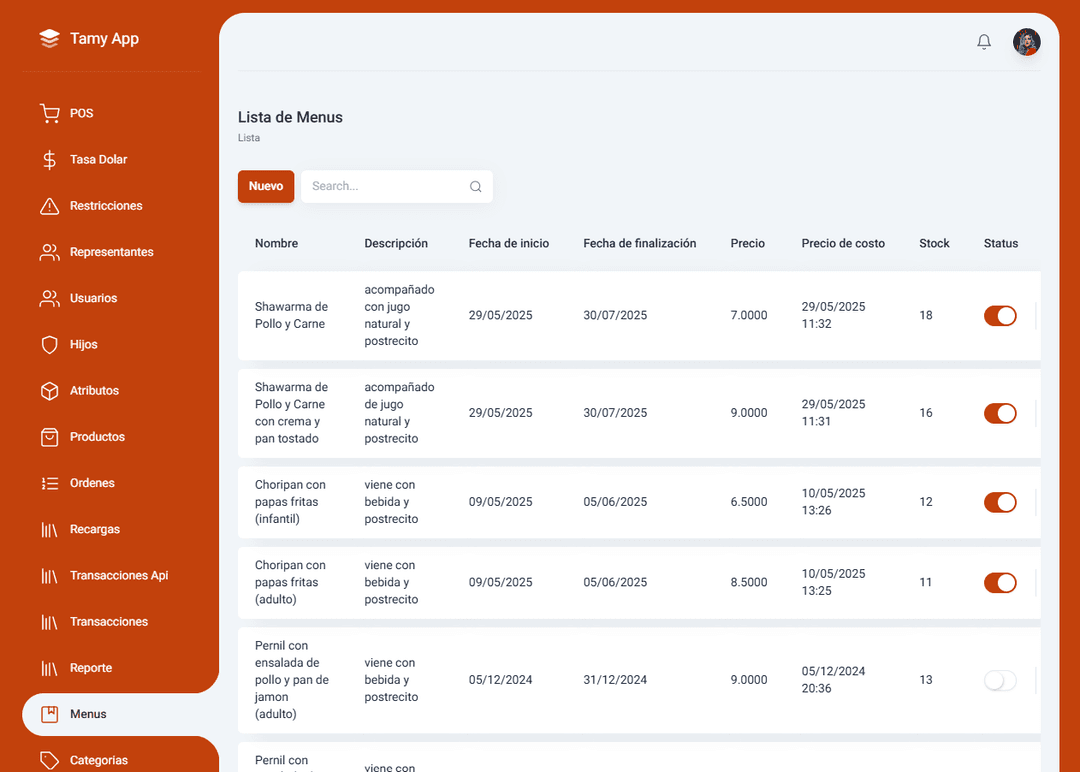Image resolution: width=1080 pixels, height=772 pixels.
Task: Click the Precio column header
Action: point(747,244)
